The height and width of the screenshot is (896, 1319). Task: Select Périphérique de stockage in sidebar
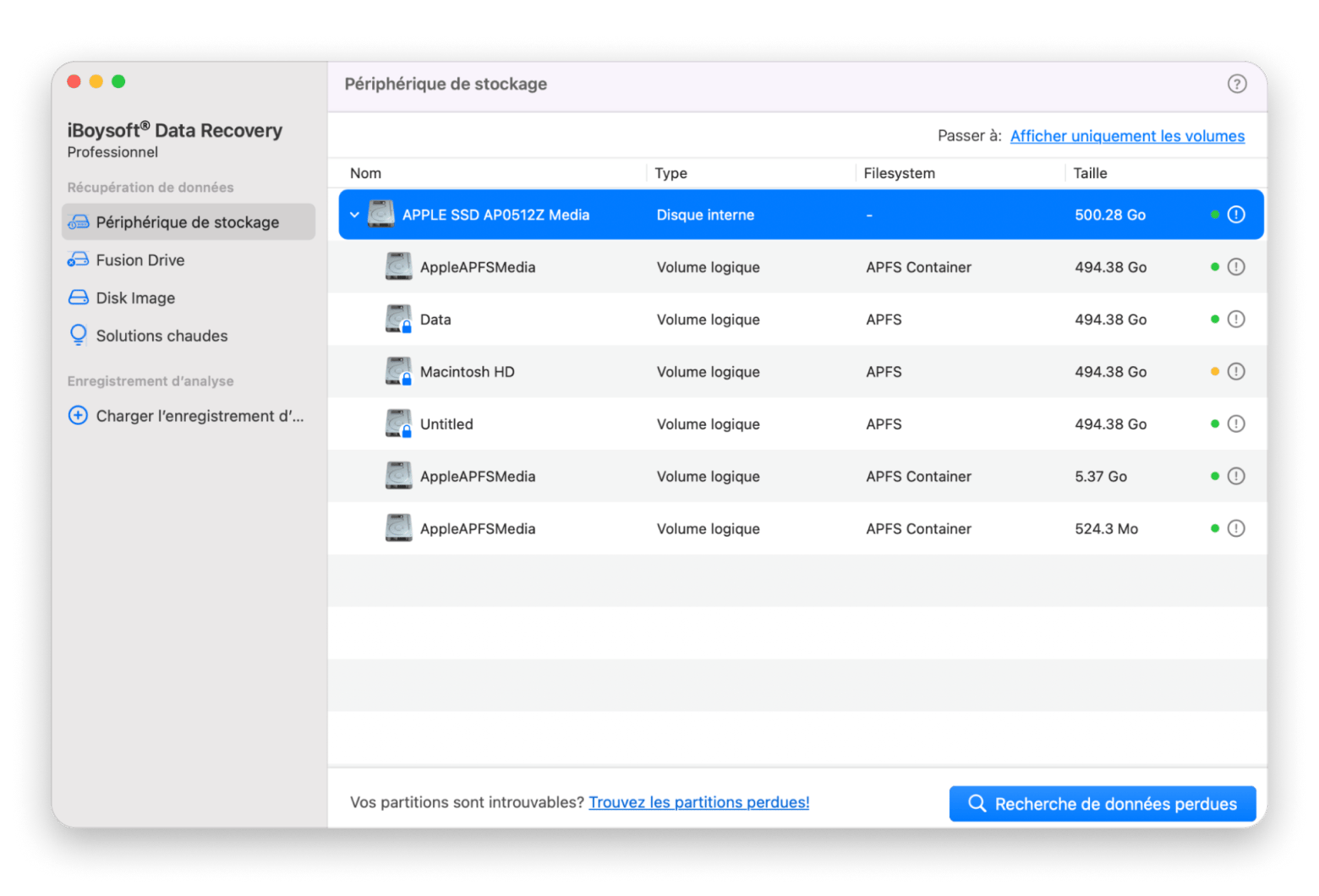189,221
